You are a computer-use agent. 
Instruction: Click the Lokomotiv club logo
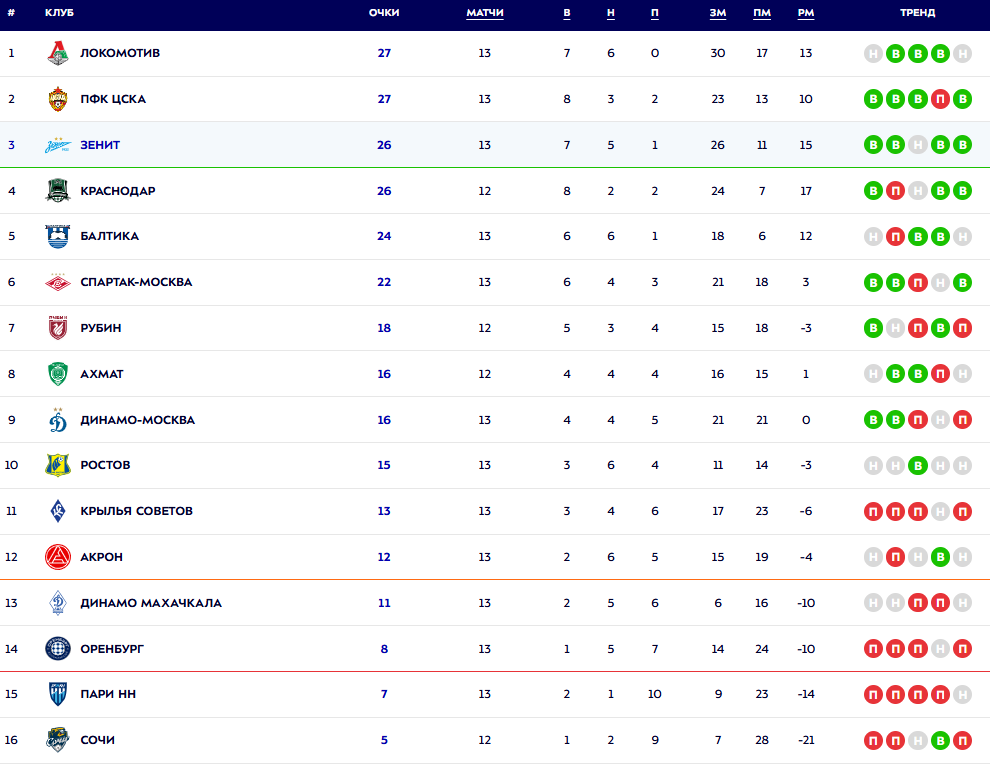tap(58, 53)
